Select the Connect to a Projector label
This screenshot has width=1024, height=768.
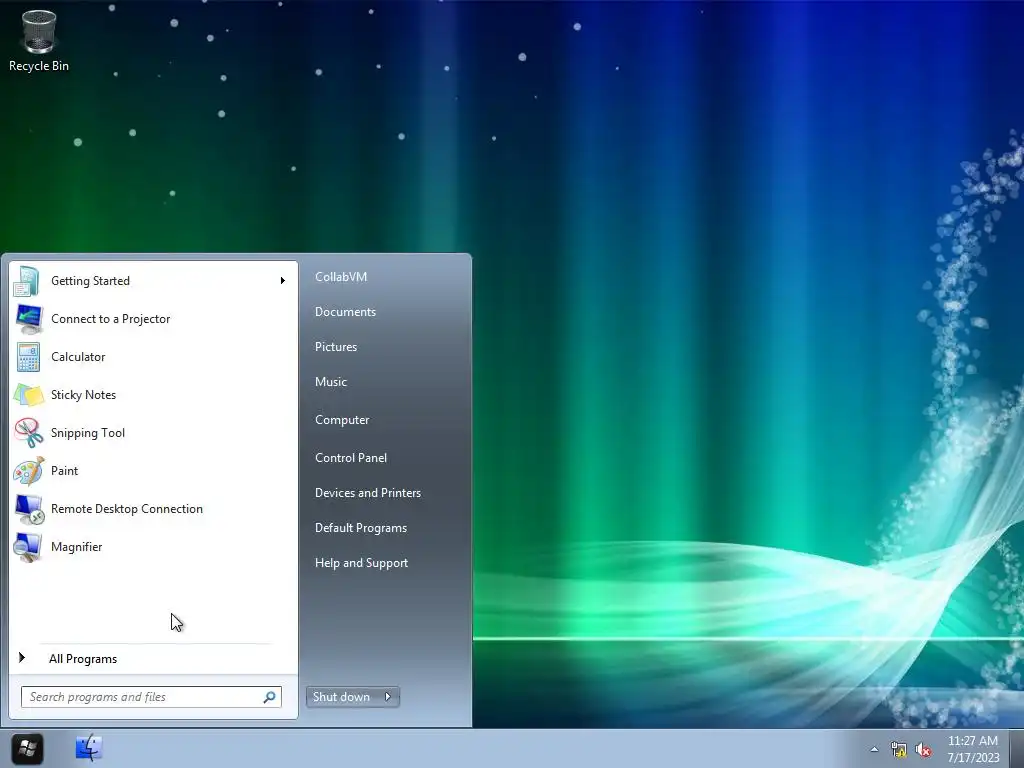click(110, 319)
